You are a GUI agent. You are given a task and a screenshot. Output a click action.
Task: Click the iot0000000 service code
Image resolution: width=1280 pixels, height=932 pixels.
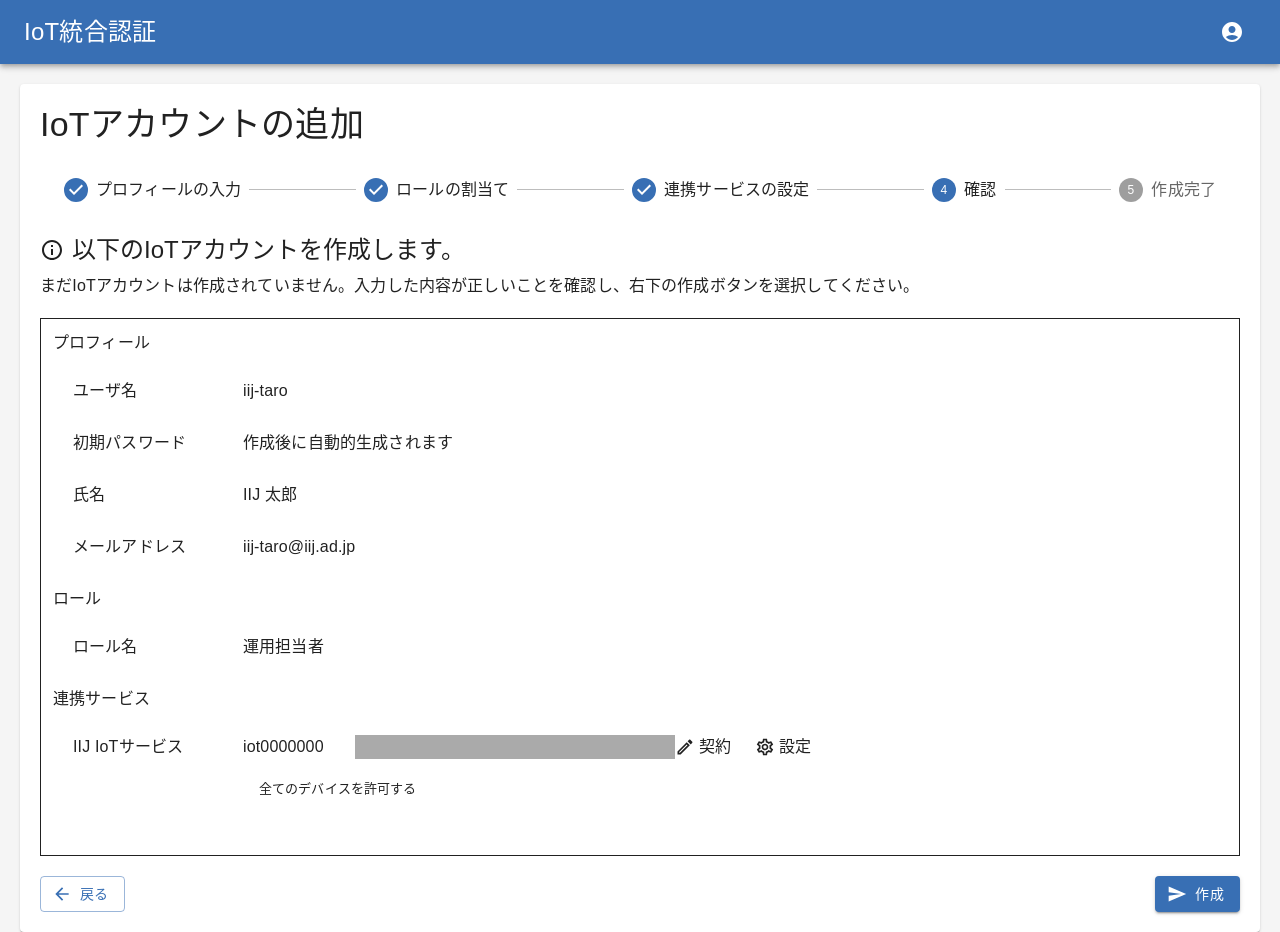coord(283,747)
